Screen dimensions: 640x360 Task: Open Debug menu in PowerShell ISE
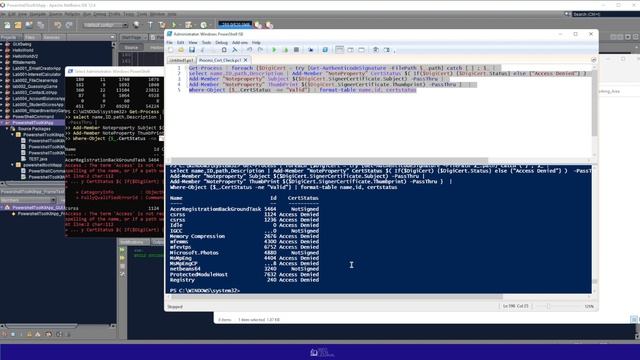(x=221, y=42)
